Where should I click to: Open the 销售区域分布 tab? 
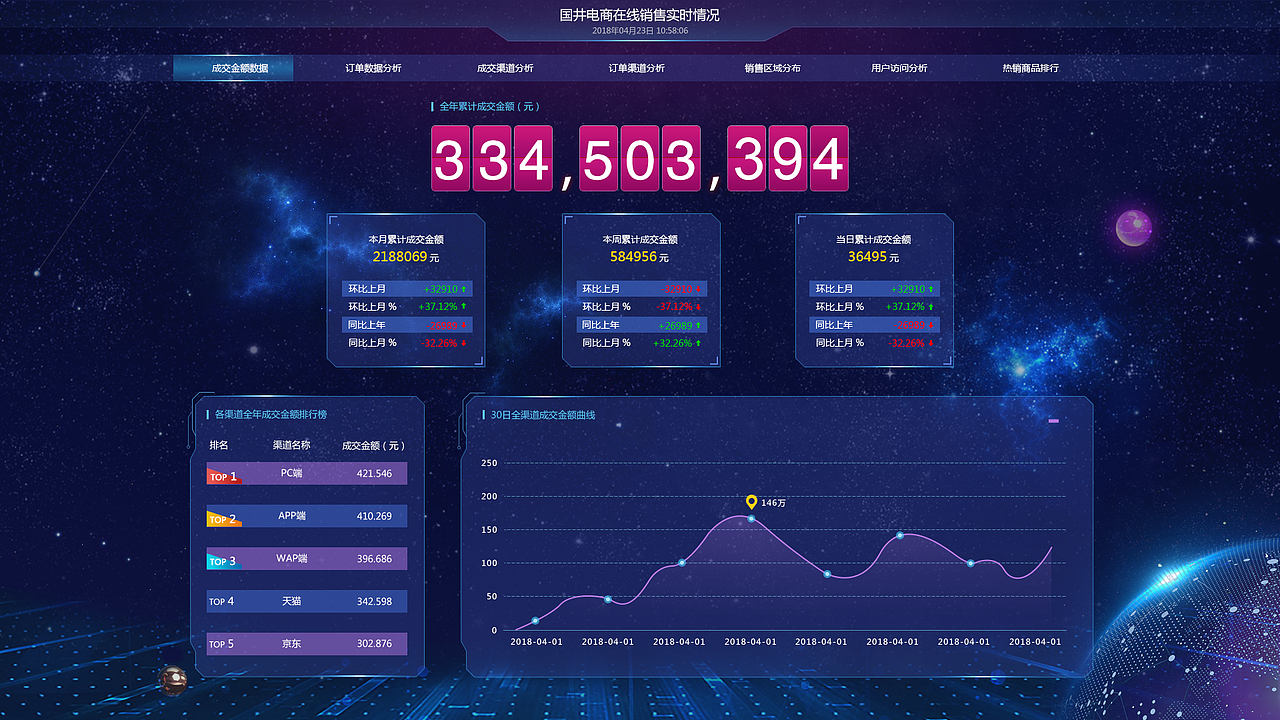[x=772, y=68]
